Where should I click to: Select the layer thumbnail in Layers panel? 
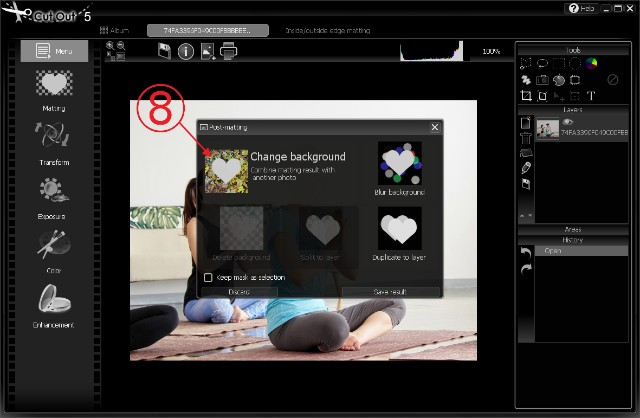click(548, 127)
